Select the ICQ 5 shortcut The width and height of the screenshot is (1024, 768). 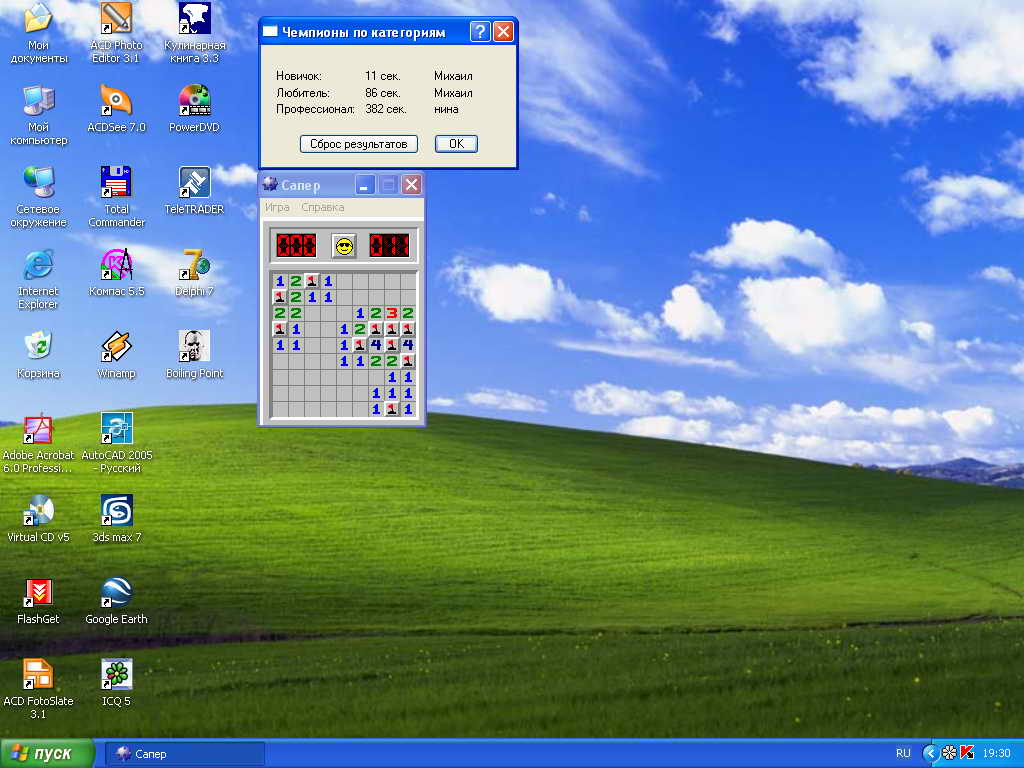(x=116, y=683)
